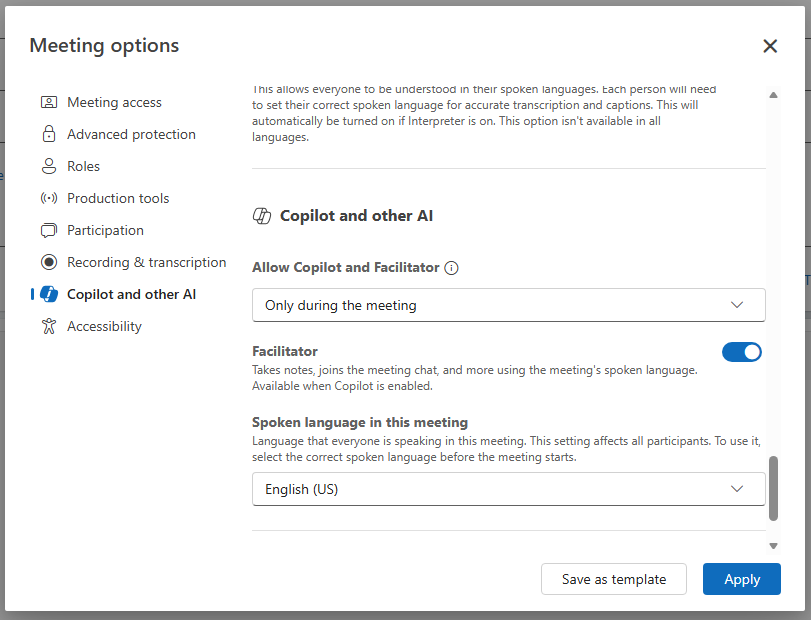
Task: Open the Meeting access section
Action: (x=114, y=102)
